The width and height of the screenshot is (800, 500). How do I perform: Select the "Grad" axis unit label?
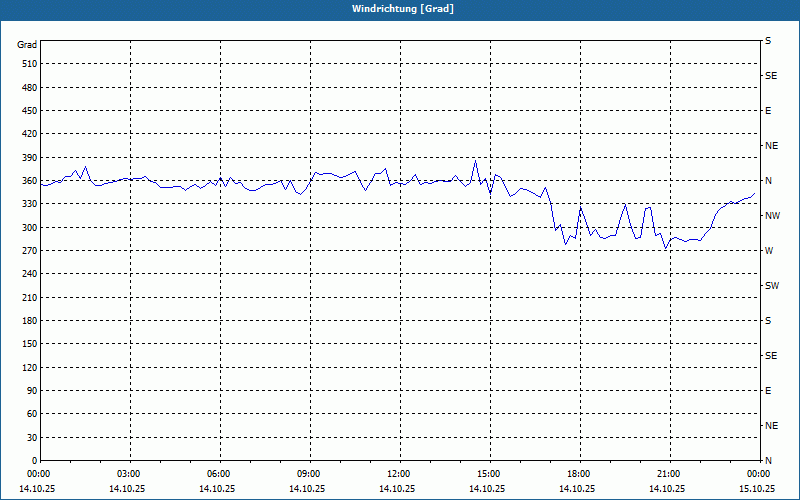tap(27, 45)
